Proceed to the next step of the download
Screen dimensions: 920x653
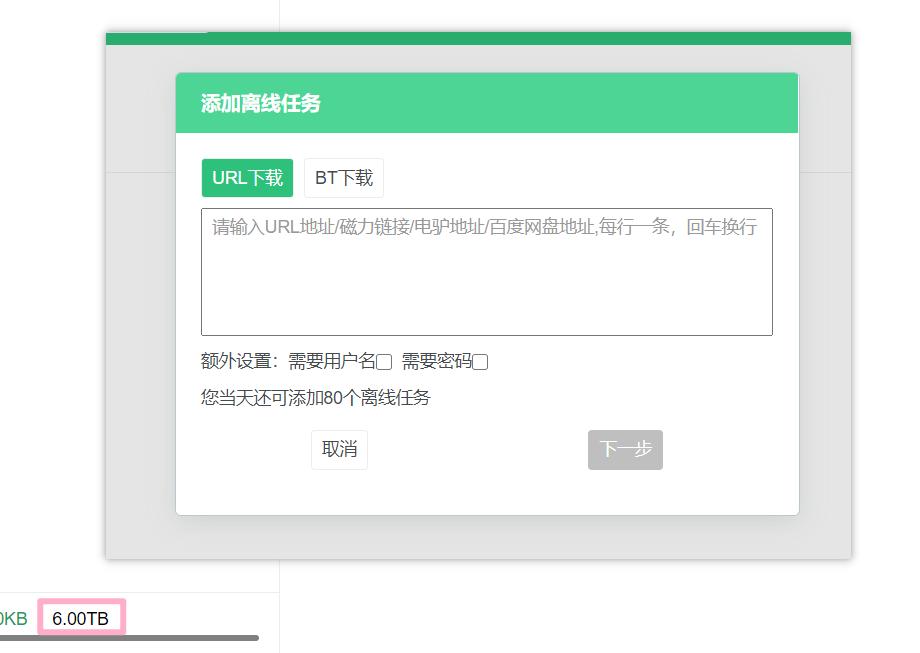[x=624, y=449]
